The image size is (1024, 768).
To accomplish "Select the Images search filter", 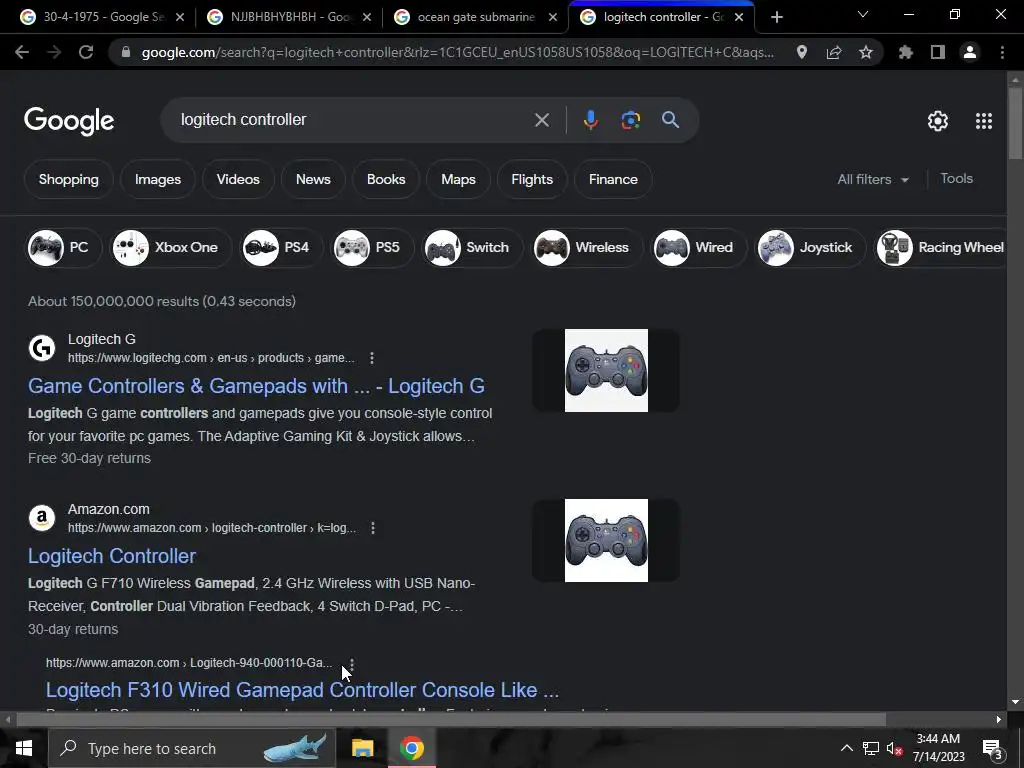I will tap(158, 179).
